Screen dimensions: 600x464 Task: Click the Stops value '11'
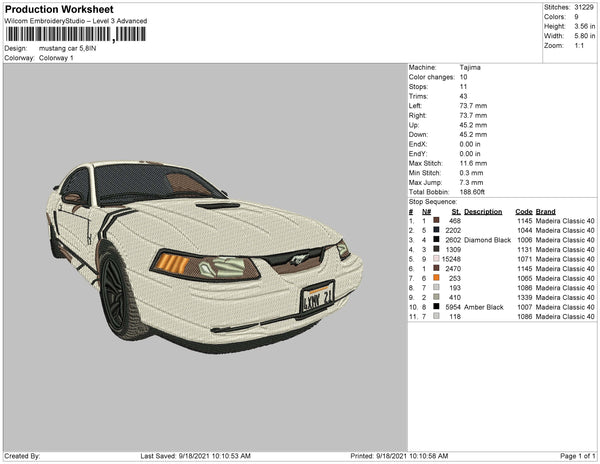(463, 86)
